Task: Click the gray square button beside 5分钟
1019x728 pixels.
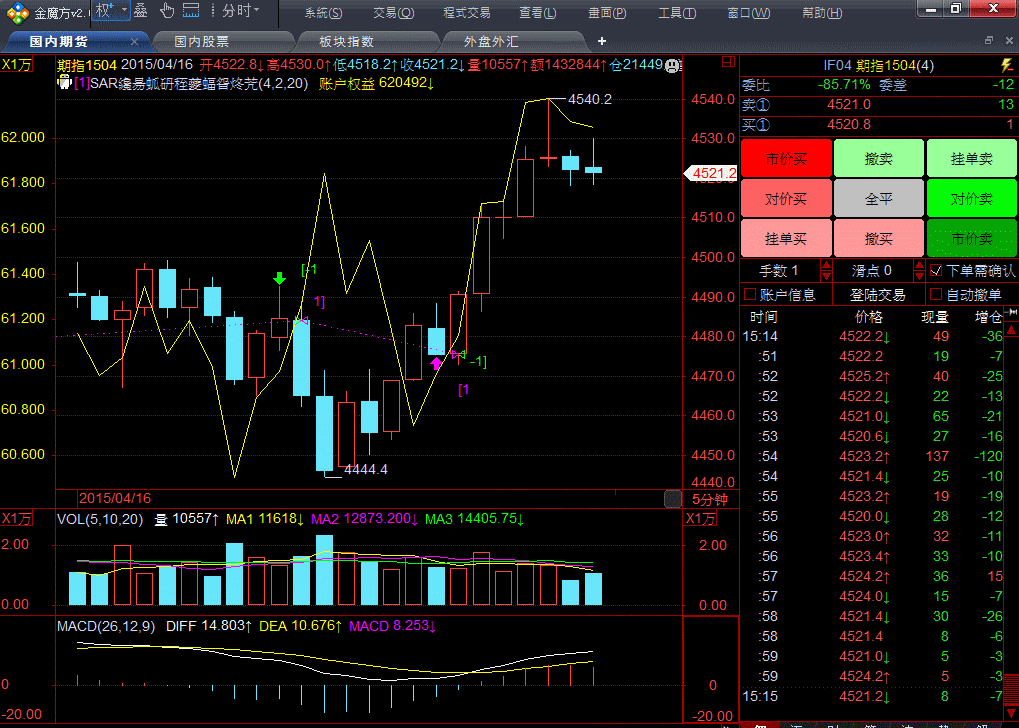Action: tap(673, 499)
